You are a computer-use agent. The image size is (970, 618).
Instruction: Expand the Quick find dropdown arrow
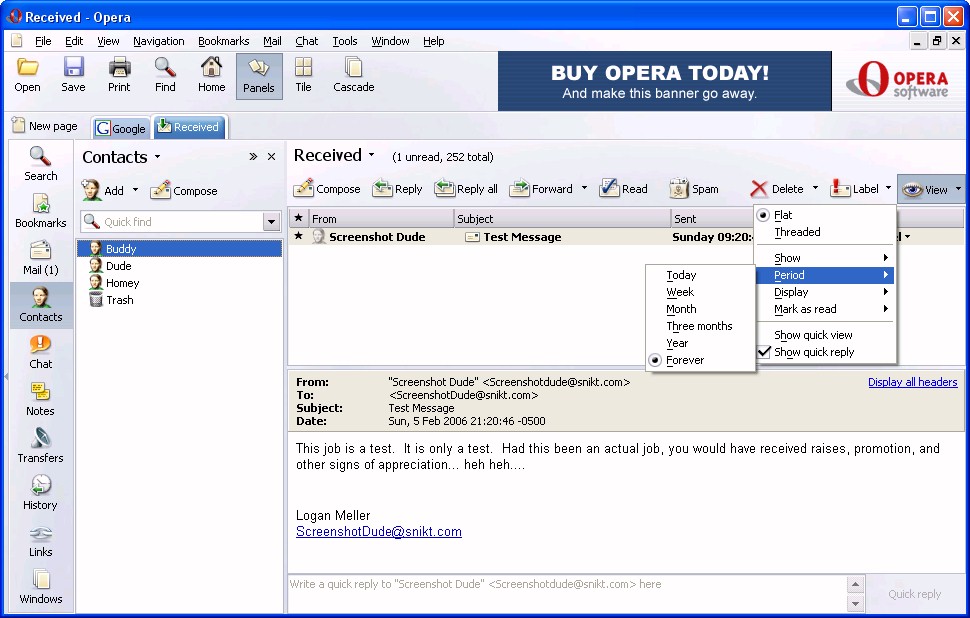point(271,222)
